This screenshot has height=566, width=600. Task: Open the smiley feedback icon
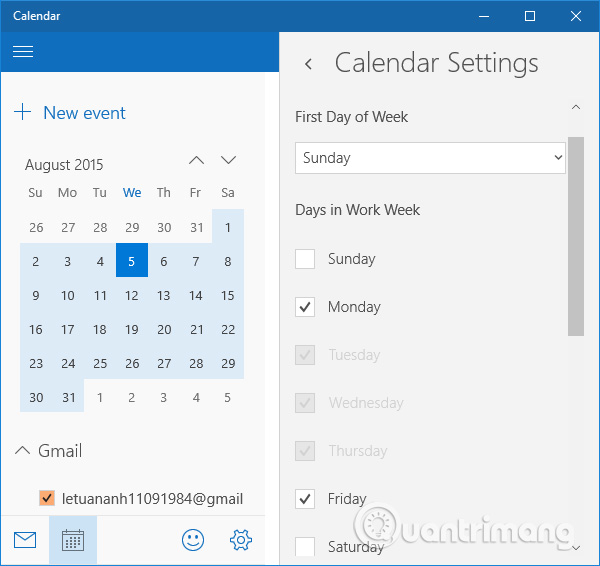point(193,540)
